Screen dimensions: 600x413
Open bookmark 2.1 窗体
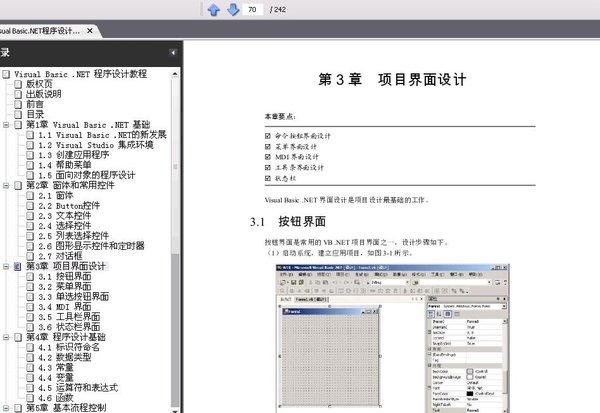(55, 196)
